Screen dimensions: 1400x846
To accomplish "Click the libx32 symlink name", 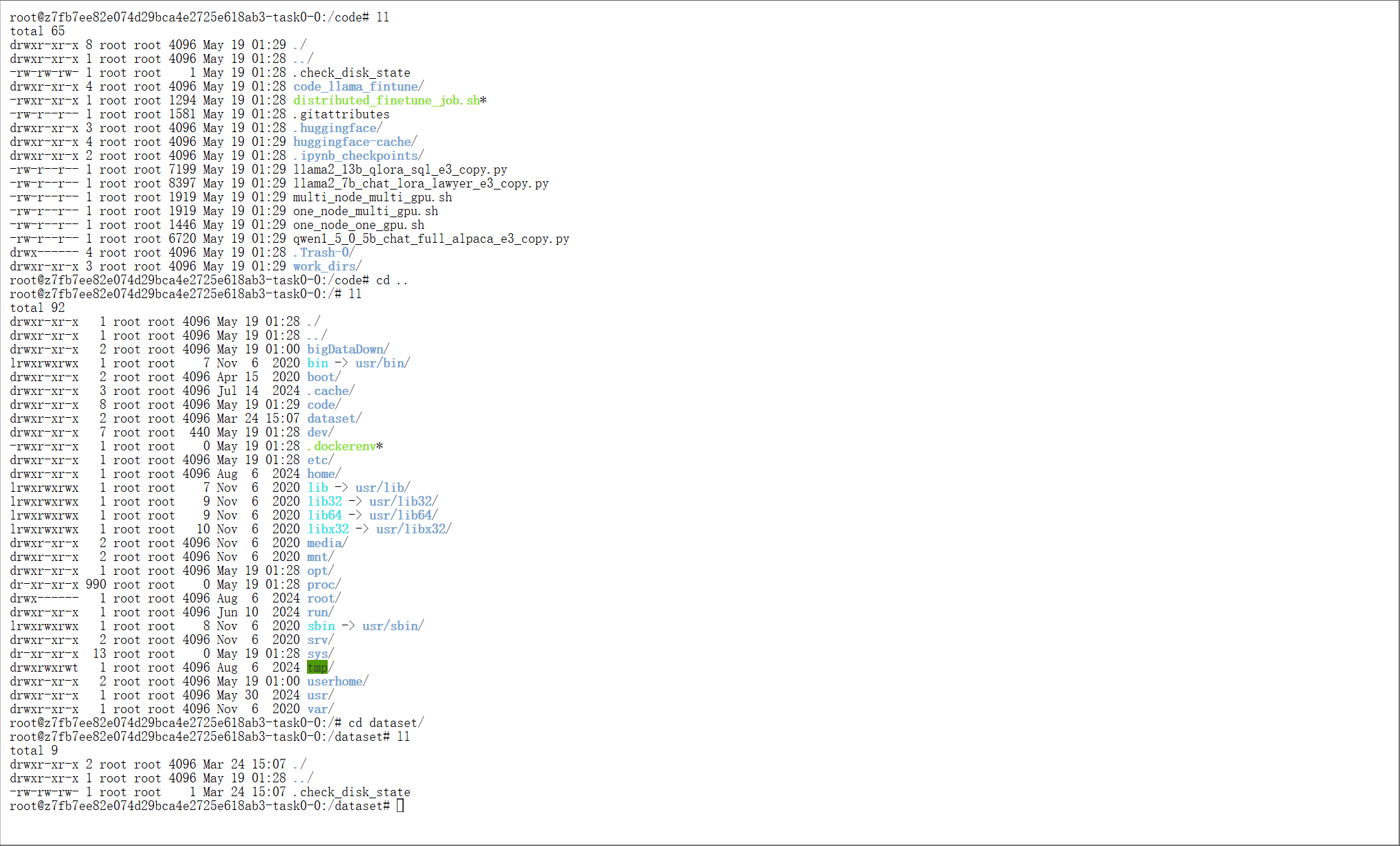I will tap(328, 529).
